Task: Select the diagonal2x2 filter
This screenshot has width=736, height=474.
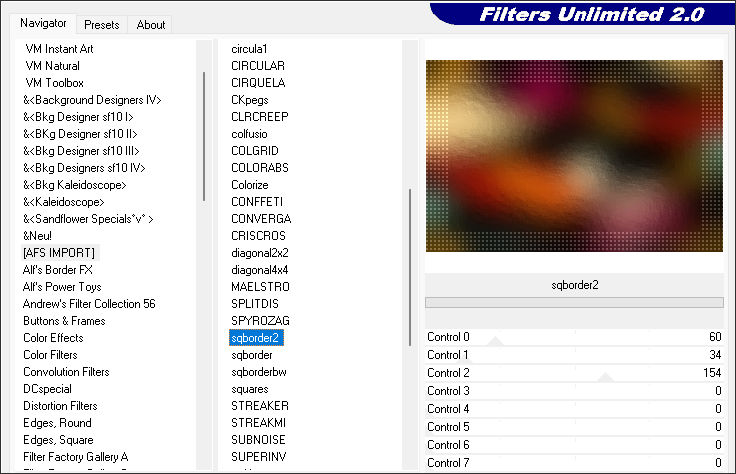Action: (259, 253)
